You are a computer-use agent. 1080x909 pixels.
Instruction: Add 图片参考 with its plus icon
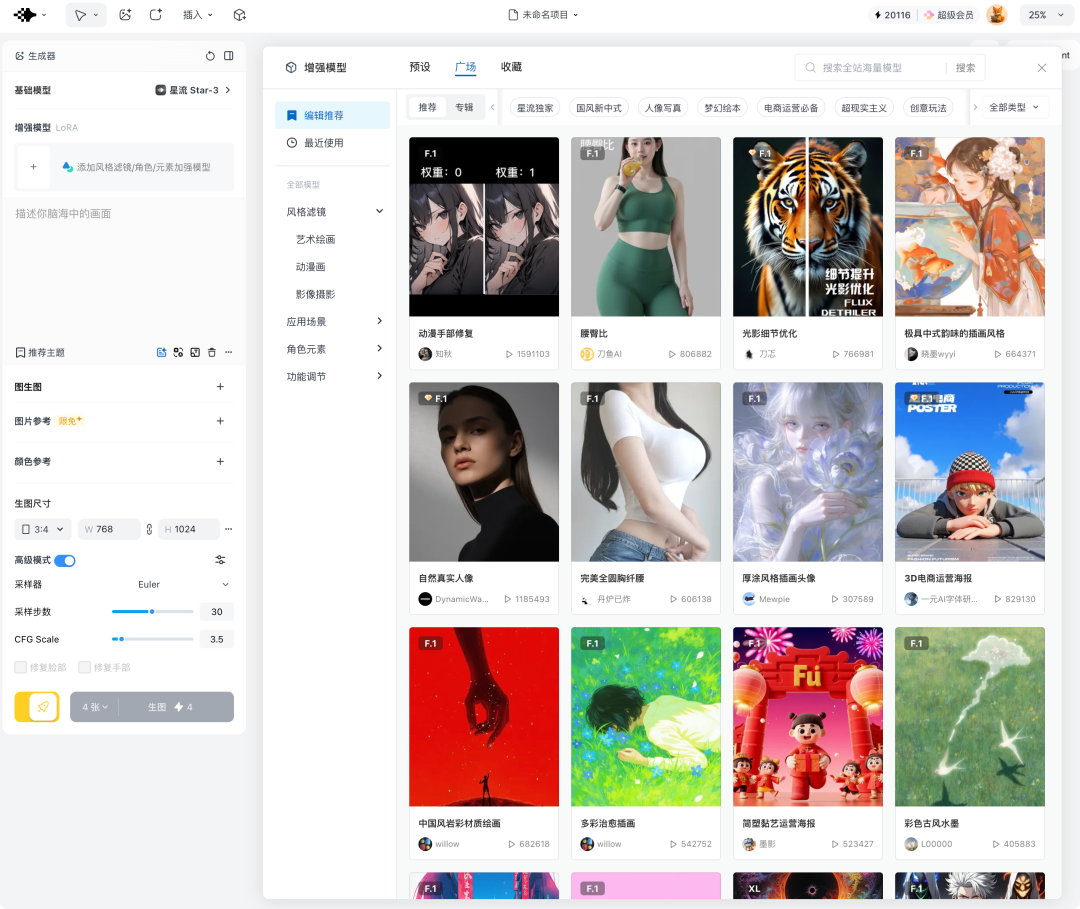[220, 421]
